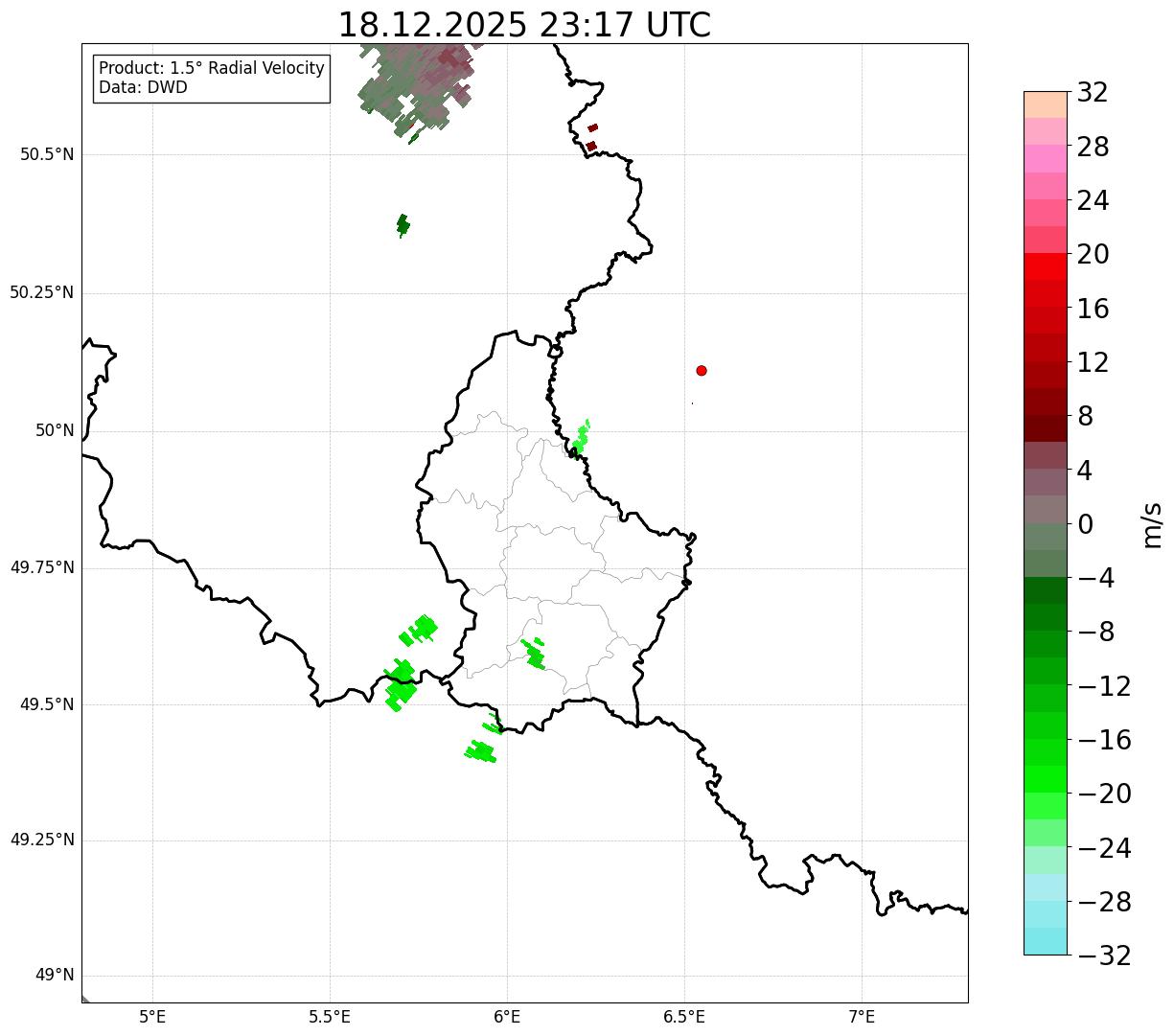Click the −12 colorbar tick label
The image size is (1174, 1036).
[x=1104, y=686]
